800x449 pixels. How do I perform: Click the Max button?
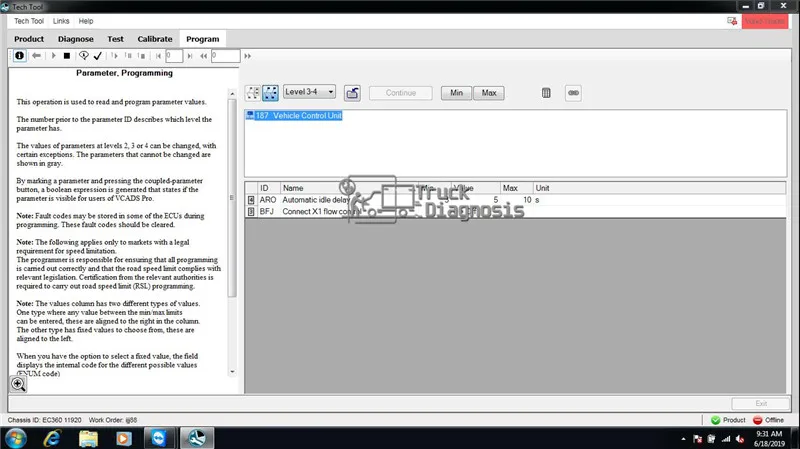(x=489, y=93)
